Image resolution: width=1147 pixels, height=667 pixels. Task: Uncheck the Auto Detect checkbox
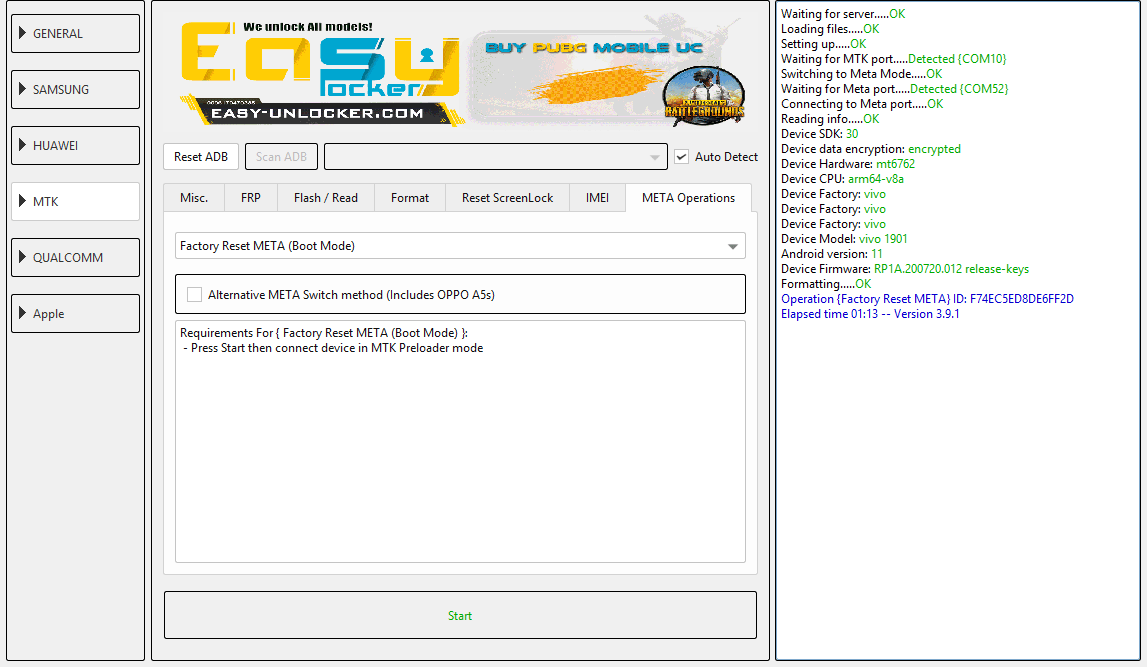(681, 156)
